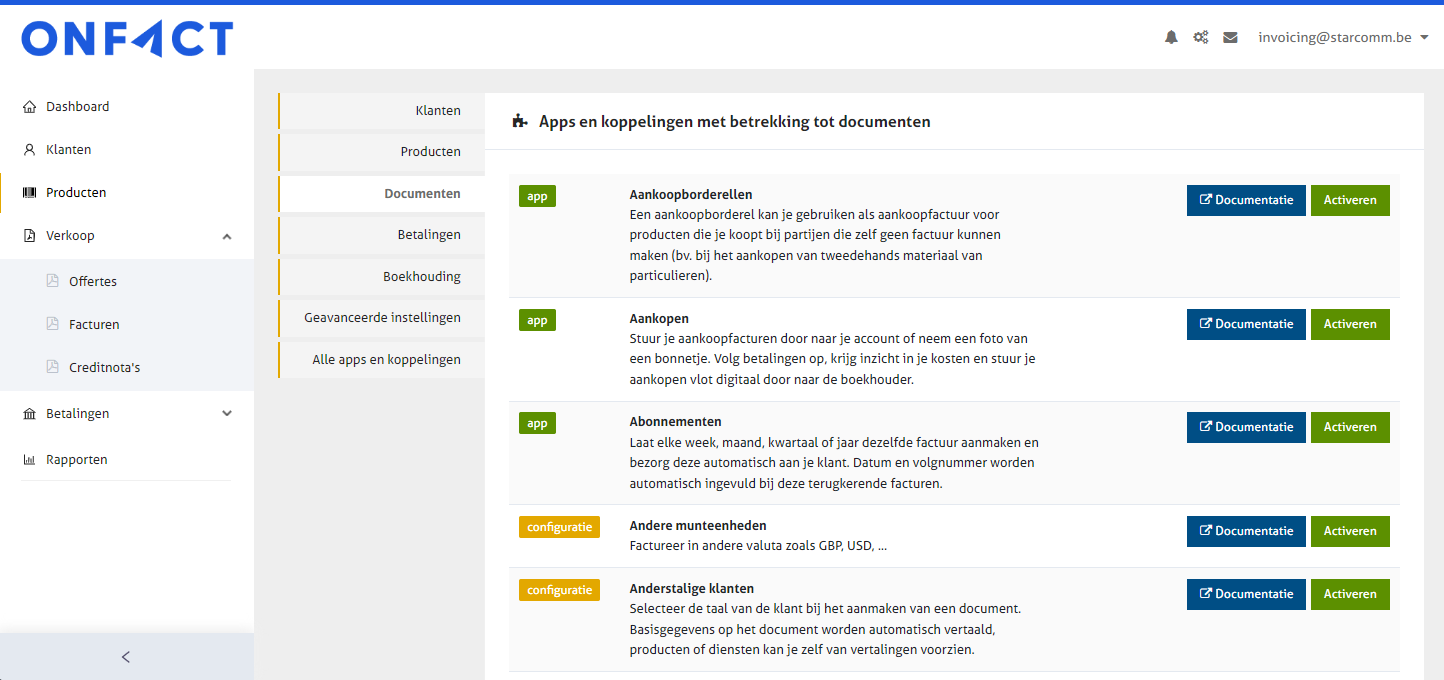The height and width of the screenshot is (680, 1444).
Task: Collapse the Verkoop menu section
Action: 227,236
